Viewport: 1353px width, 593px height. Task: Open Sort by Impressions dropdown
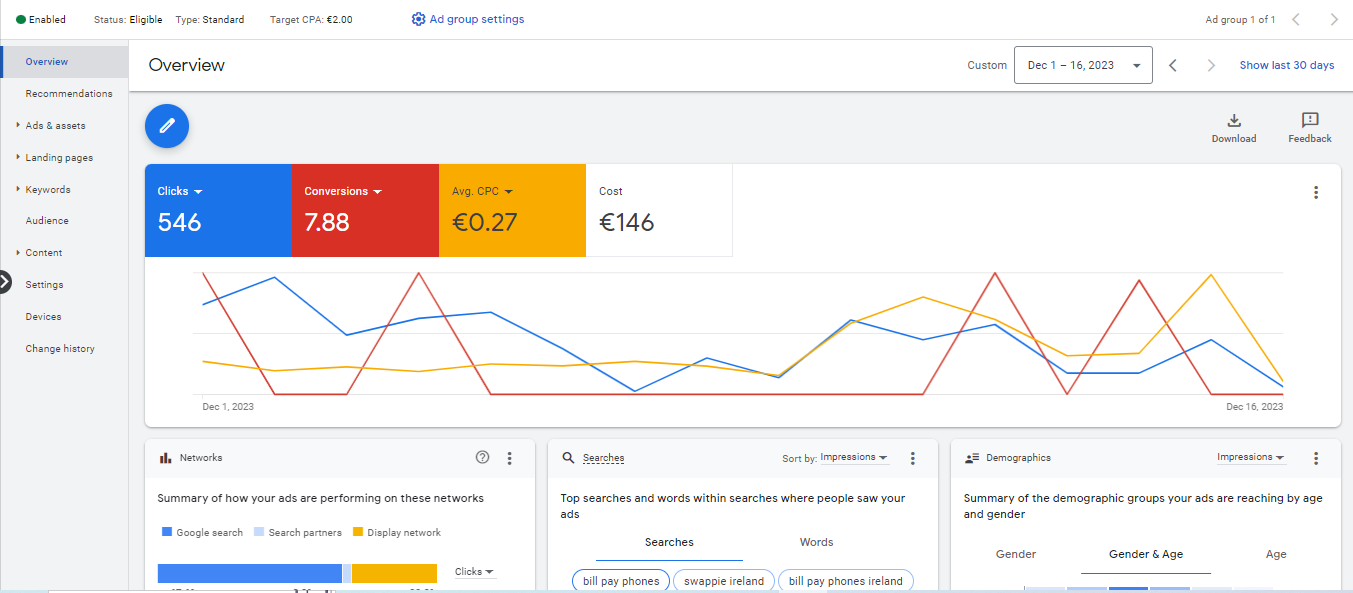pyautogui.click(x=853, y=458)
